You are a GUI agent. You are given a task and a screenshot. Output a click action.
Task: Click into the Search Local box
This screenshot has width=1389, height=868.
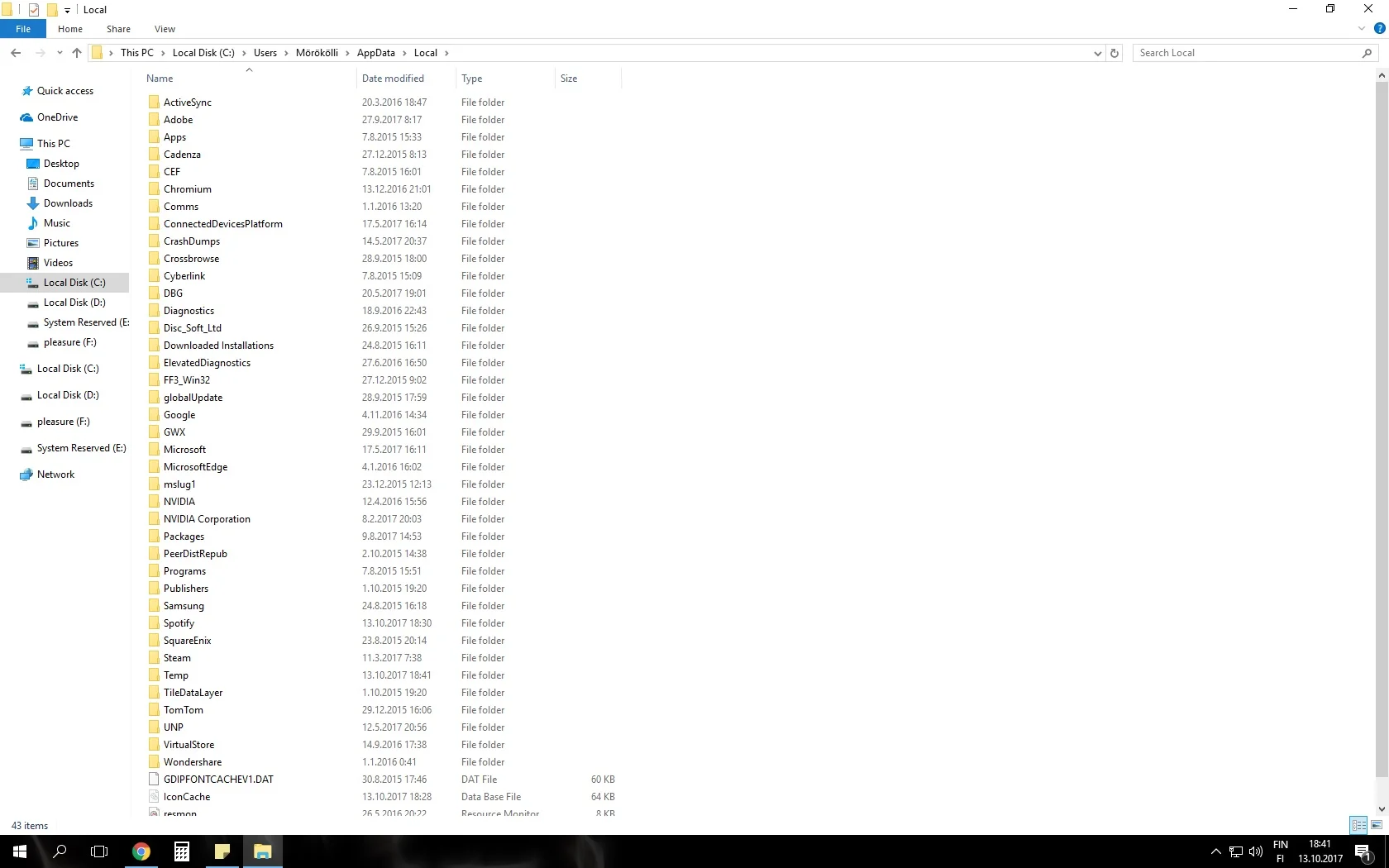(1244, 53)
